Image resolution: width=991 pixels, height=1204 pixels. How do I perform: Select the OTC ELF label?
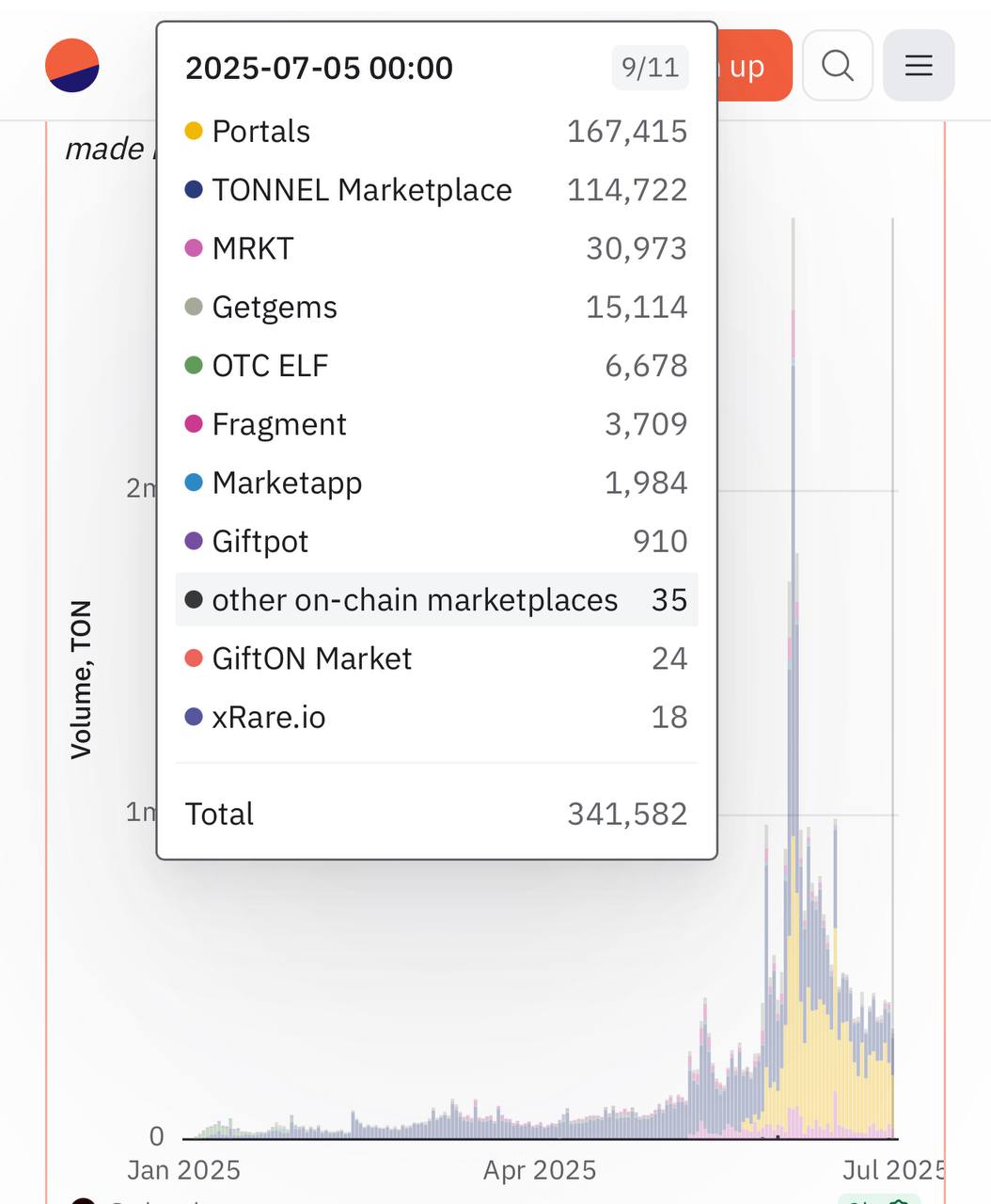[x=270, y=366]
